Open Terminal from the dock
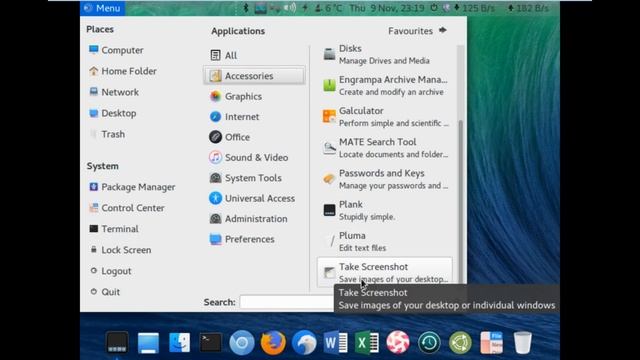Viewport: 640px width, 360px height. [211, 342]
